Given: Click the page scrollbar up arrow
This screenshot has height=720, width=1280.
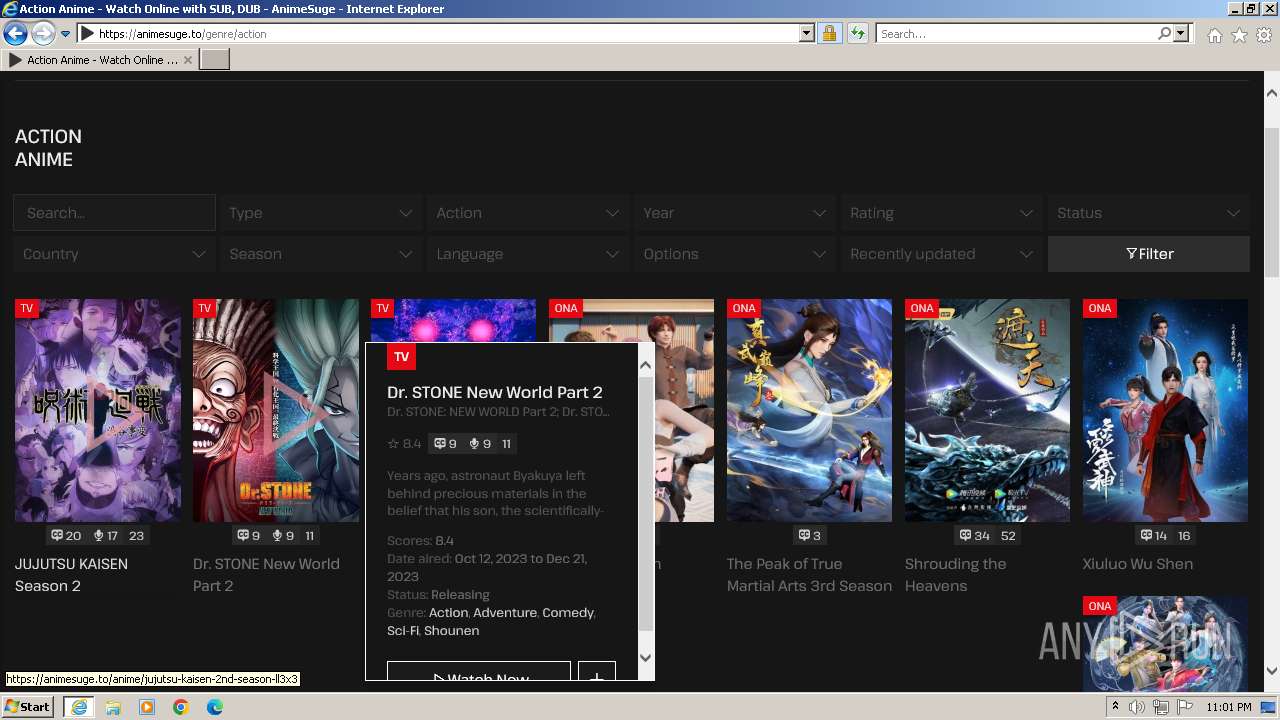Looking at the screenshot, I should coord(1272,94).
